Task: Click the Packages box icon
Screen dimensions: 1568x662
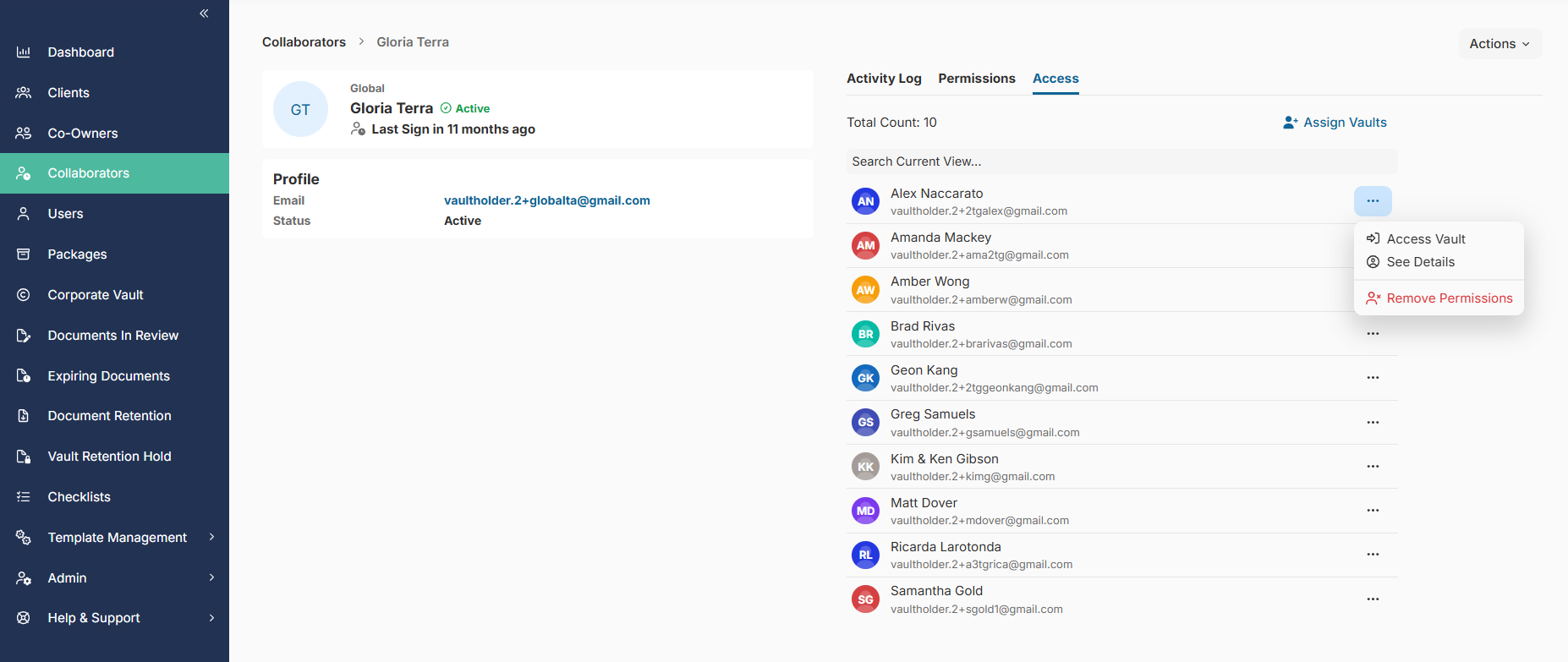Action: (24, 254)
